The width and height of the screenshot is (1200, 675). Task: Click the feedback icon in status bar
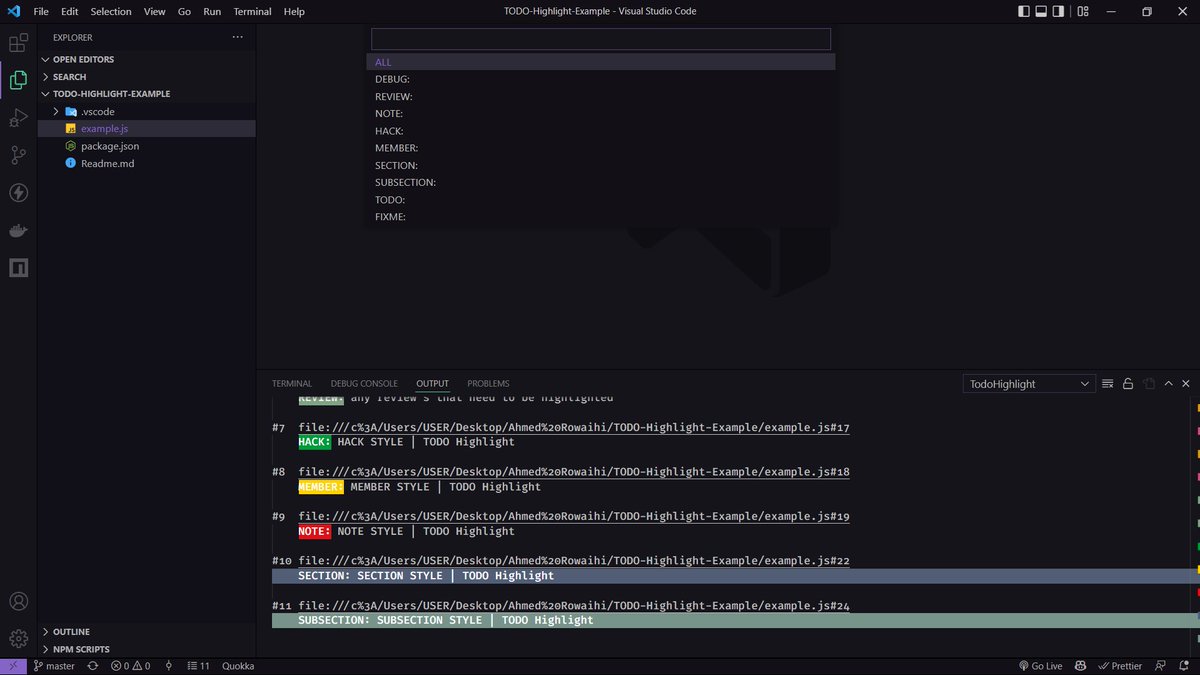pos(1160,666)
